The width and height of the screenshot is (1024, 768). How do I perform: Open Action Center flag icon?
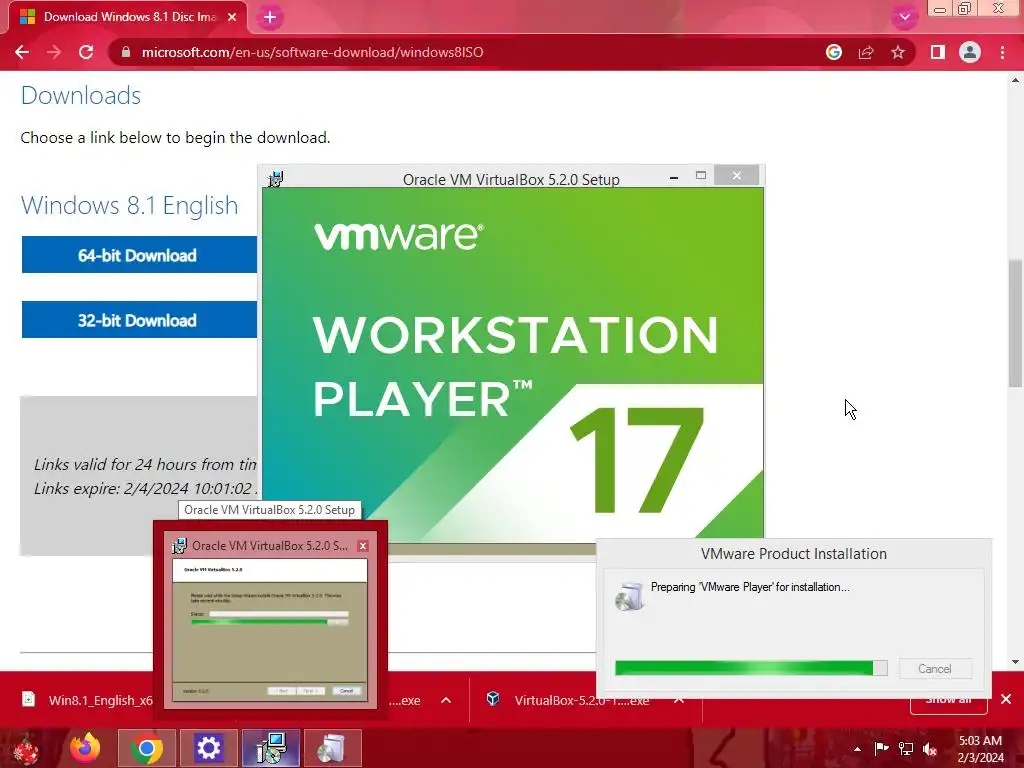(881, 748)
